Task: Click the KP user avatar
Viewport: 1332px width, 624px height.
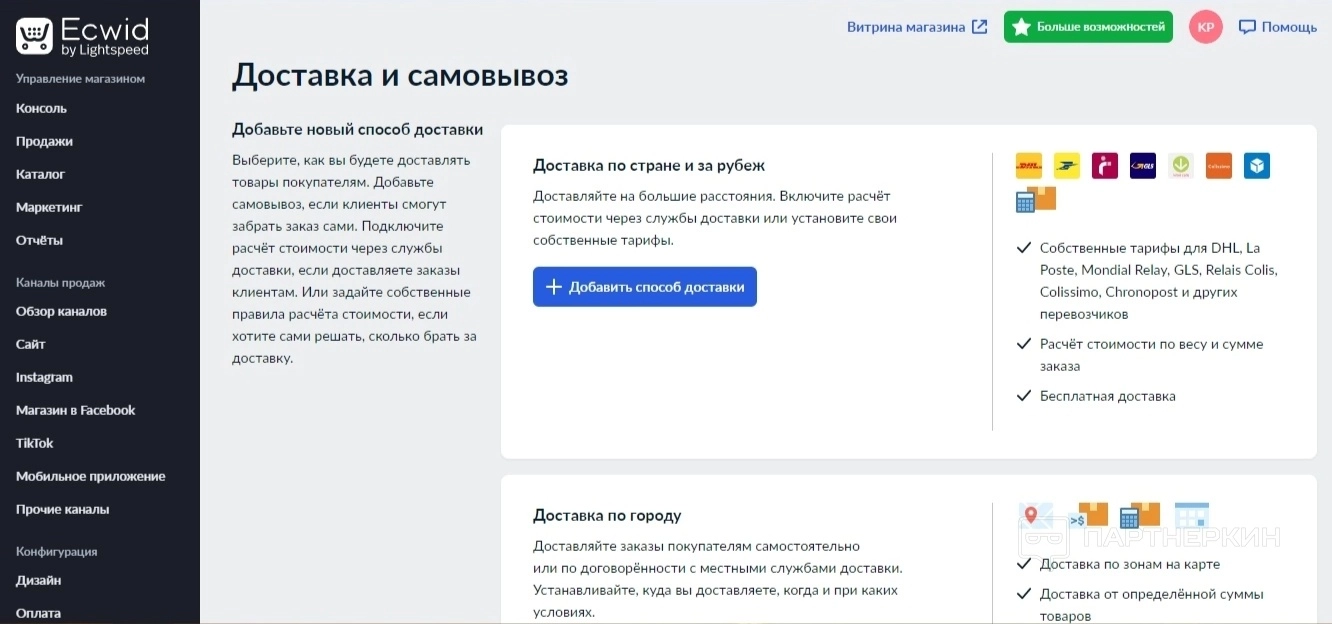Action: coord(1206,27)
